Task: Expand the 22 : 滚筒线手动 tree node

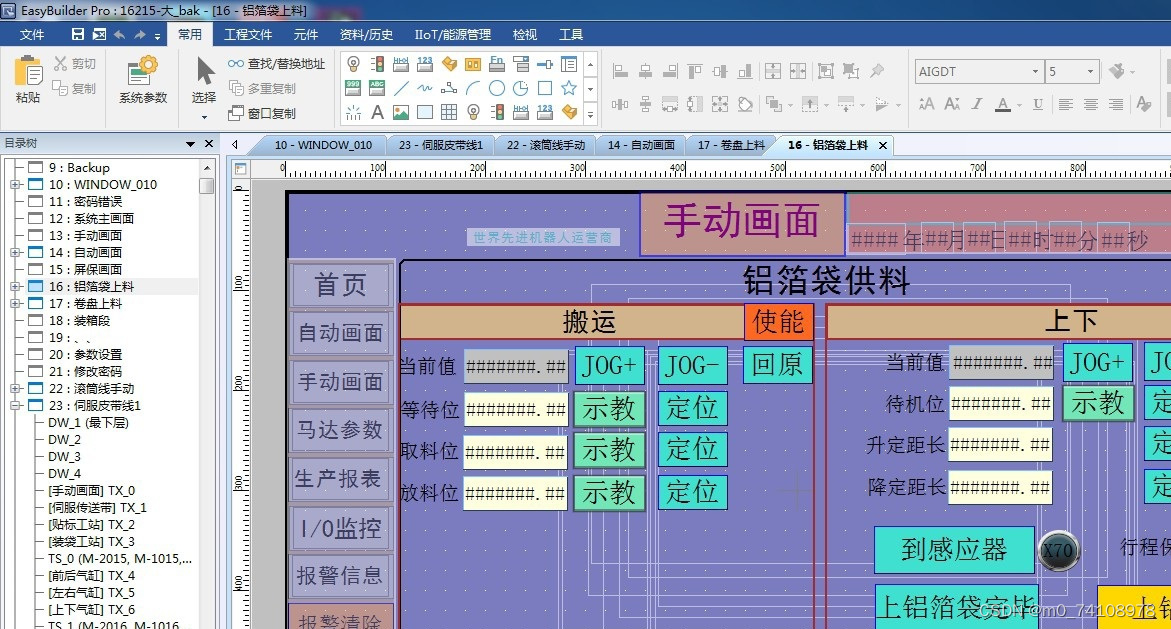Action: [x=15, y=388]
